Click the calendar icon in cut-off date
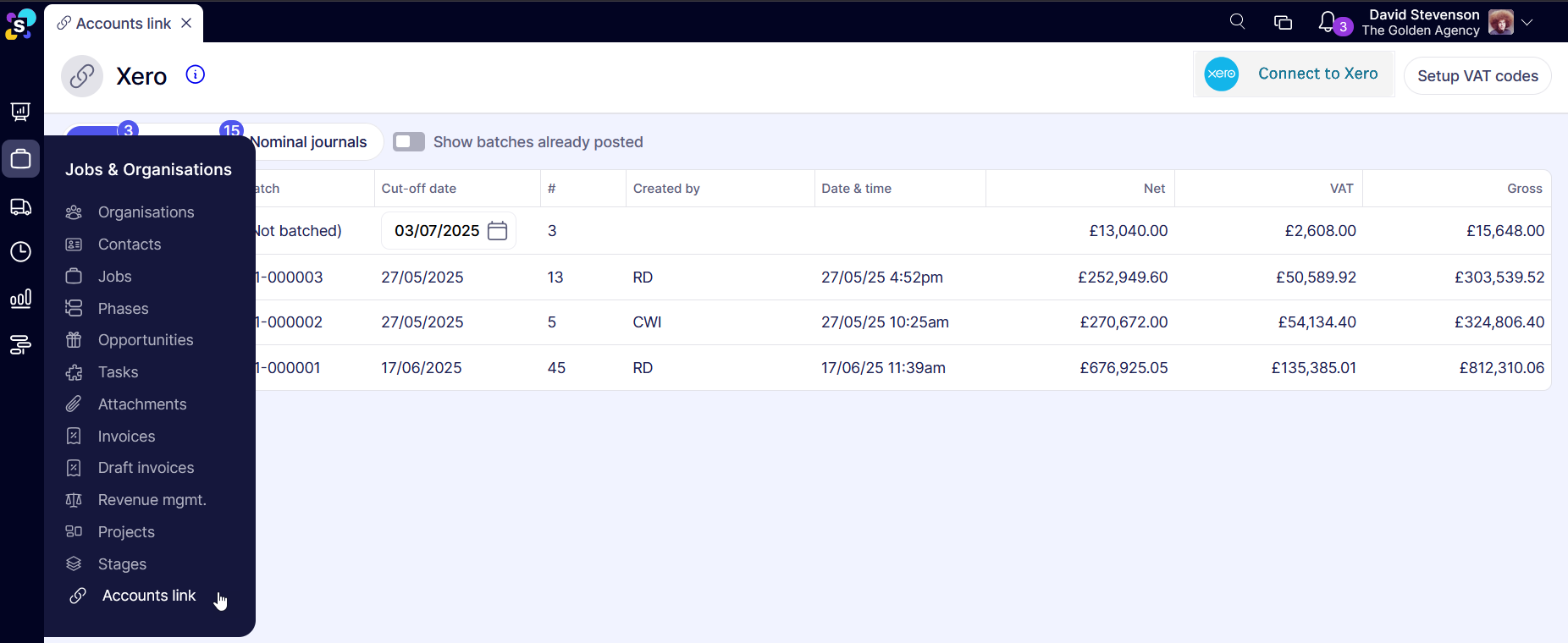Screen dimensions: 1568x643 click(498, 231)
